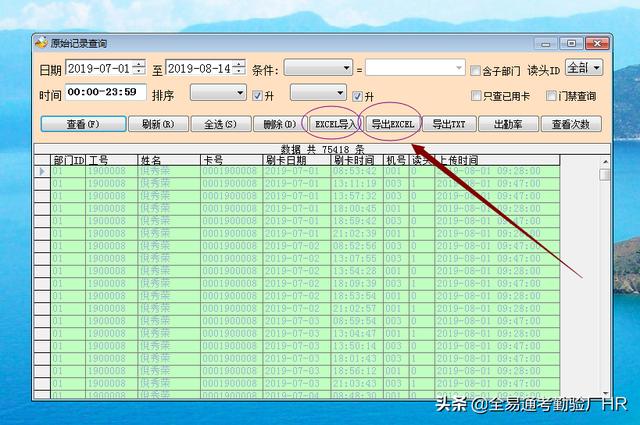640x425 pixels.
Task: Click the 导出EXCEL button
Action: pyautogui.click(x=392, y=124)
